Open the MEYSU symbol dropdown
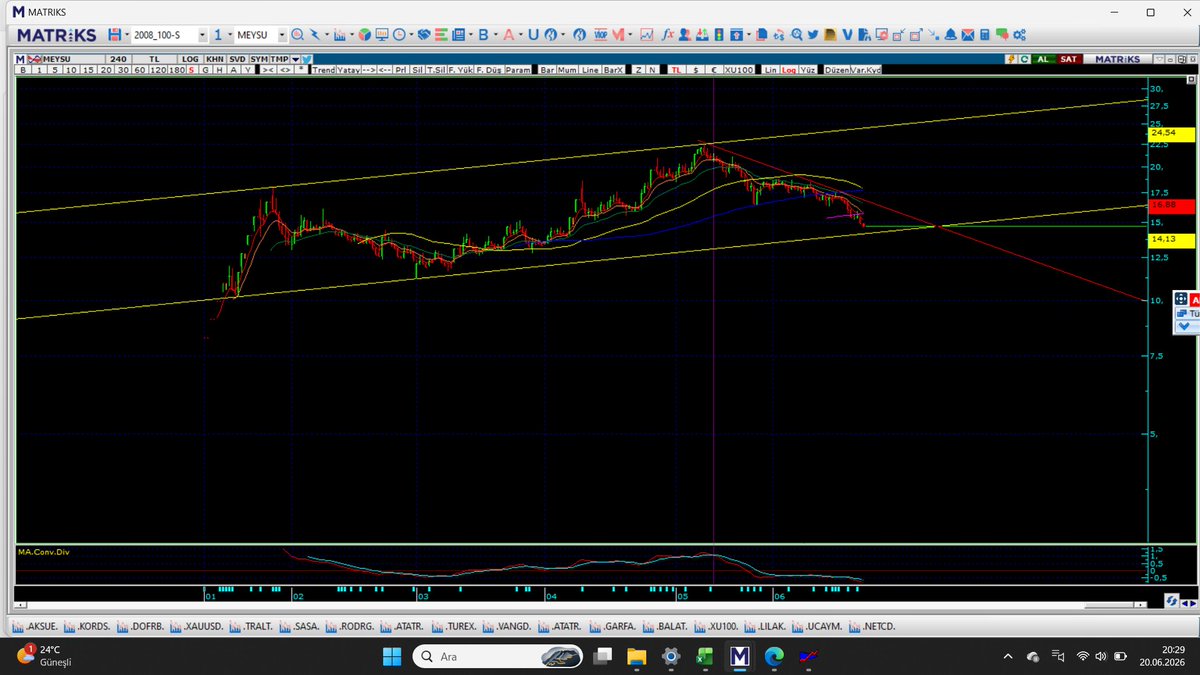 (282, 35)
